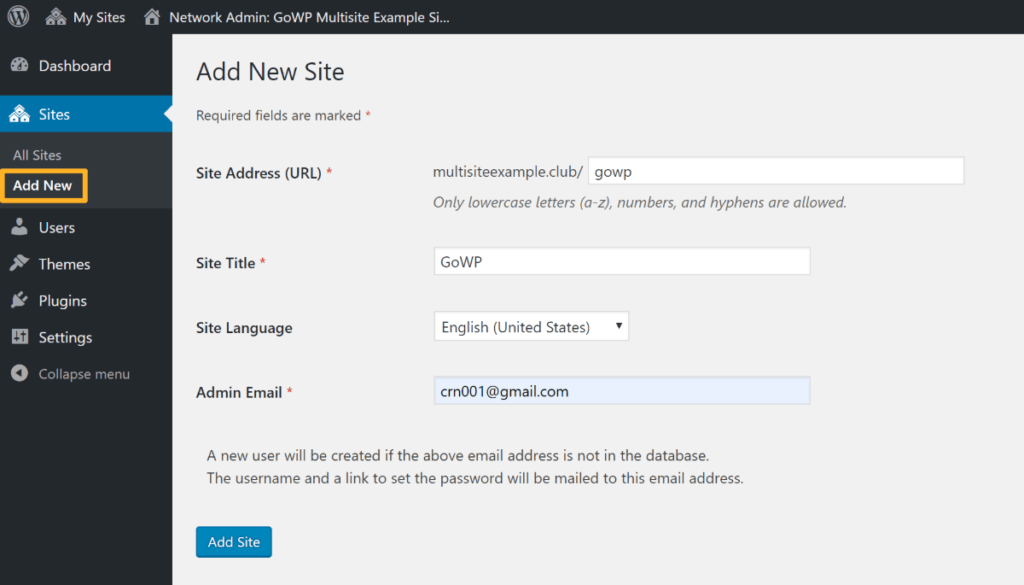The image size is (1024, 585).
Task: Click the Site Address URL field
Action: click(776, 171)
